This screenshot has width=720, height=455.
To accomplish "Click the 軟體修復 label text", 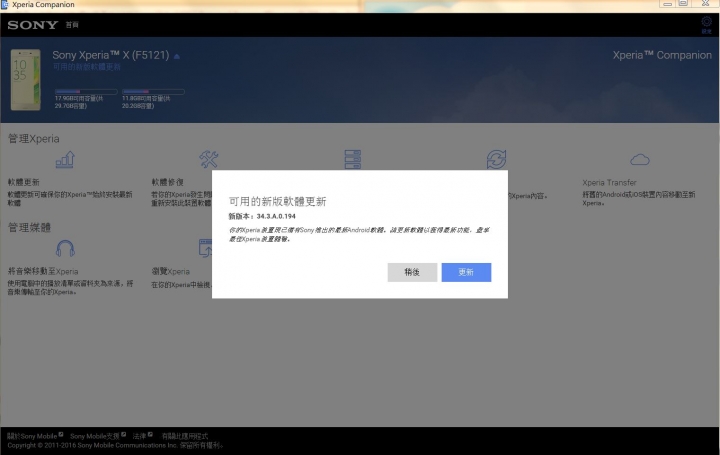I will coord(168,182).
